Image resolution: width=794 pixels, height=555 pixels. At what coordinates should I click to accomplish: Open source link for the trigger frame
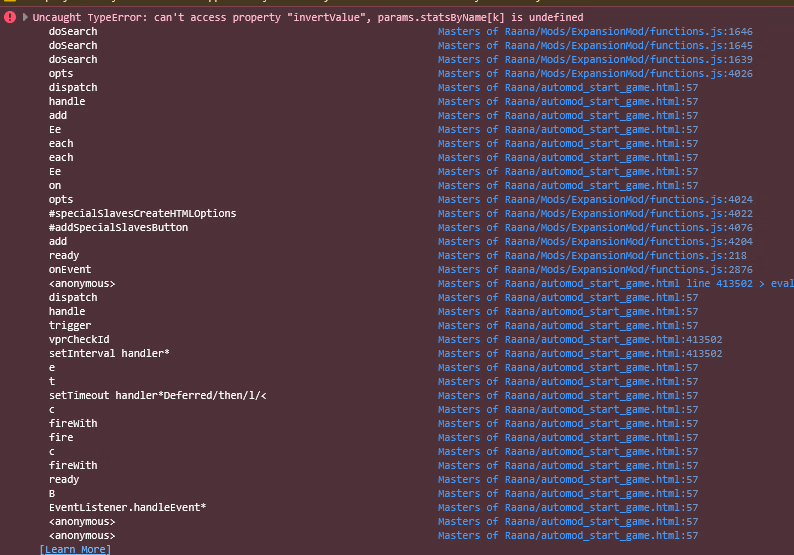568,326
